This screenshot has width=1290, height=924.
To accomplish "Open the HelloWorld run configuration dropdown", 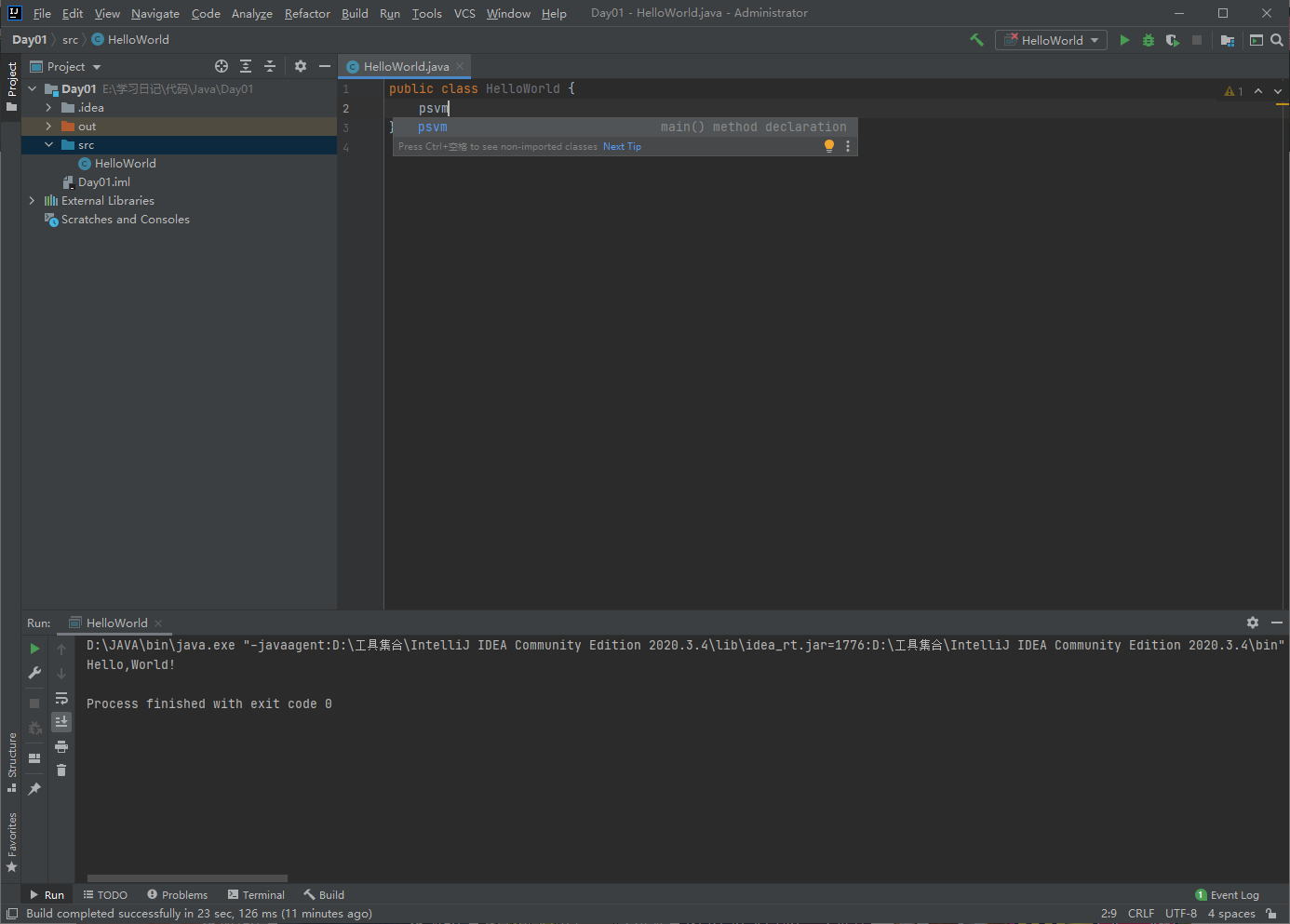I will coord(1051,40).
